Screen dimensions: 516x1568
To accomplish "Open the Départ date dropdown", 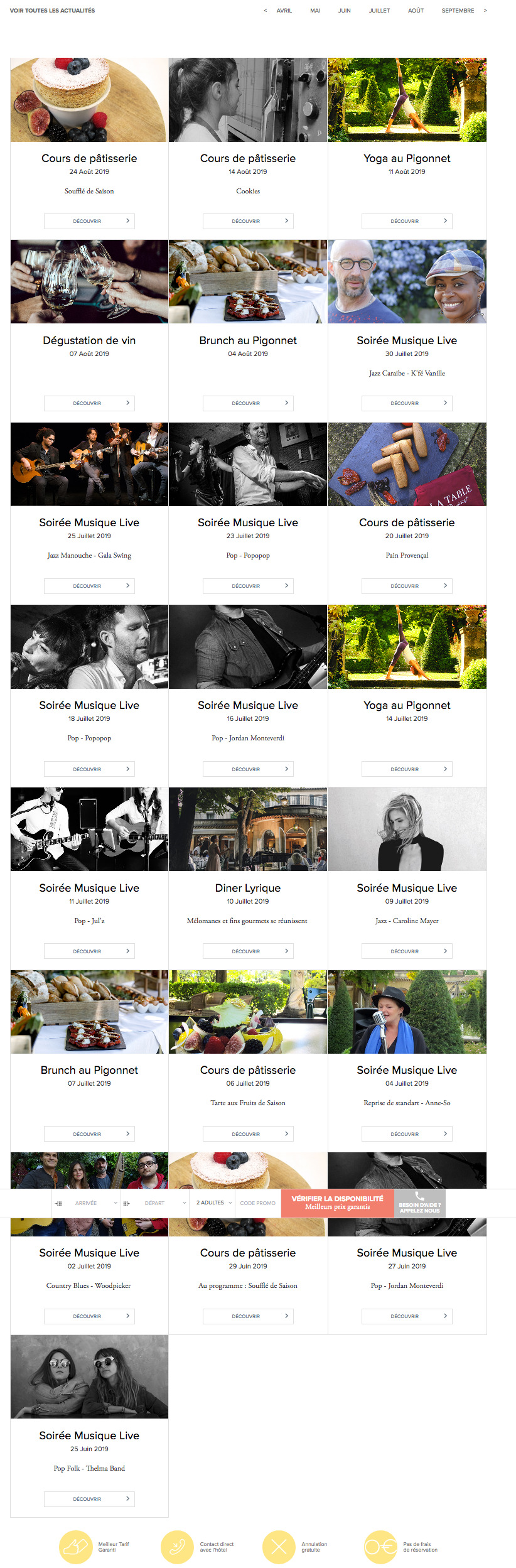I will 154,1203.
